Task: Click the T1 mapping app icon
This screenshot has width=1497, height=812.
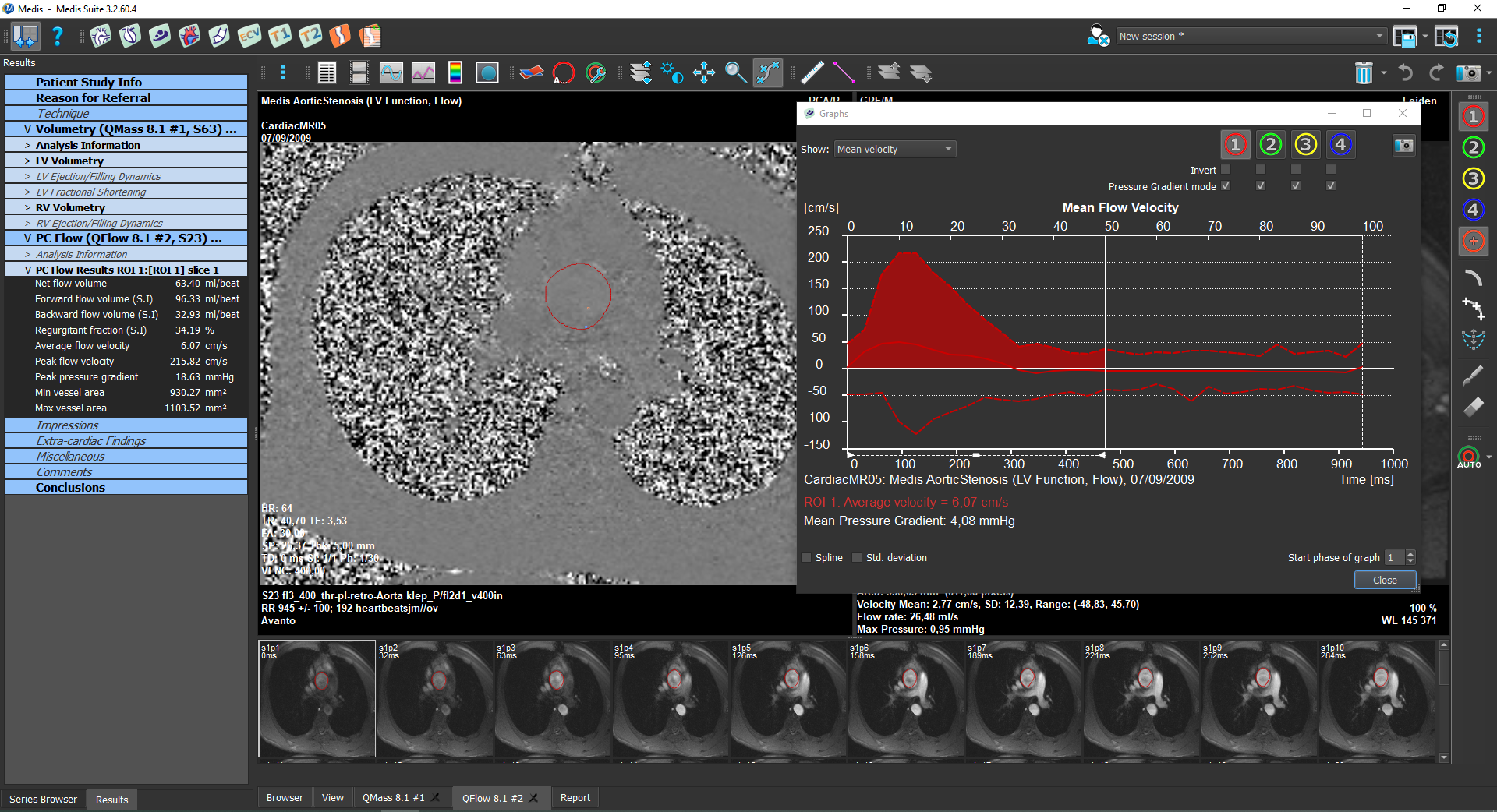Action: 279,36
